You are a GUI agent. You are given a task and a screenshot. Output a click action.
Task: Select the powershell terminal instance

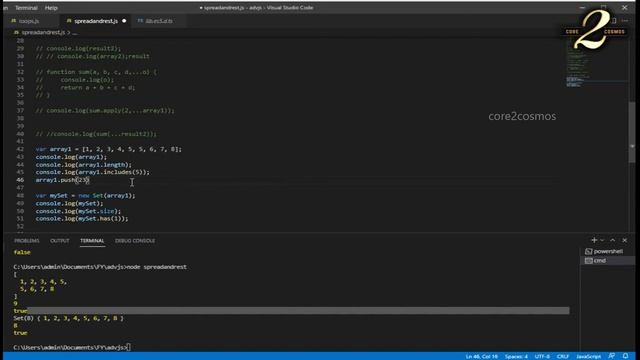point(607,251)
